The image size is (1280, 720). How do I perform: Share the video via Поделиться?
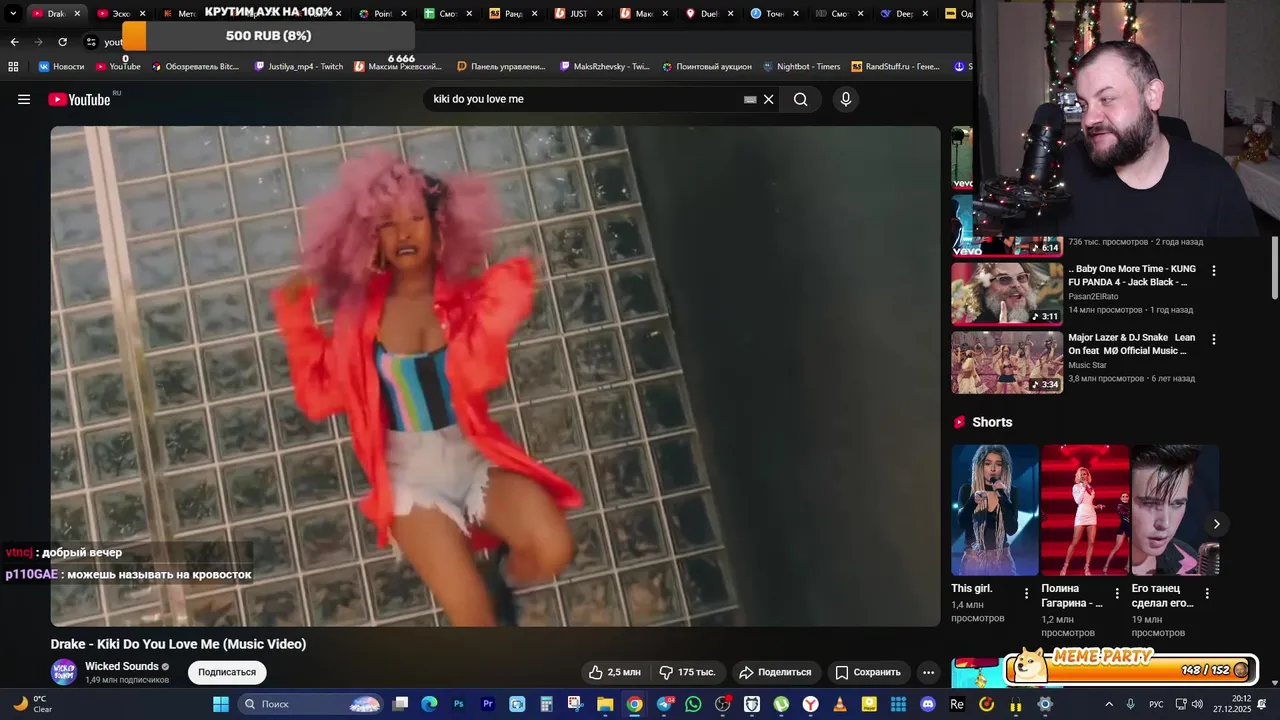(x=775, y=672)
